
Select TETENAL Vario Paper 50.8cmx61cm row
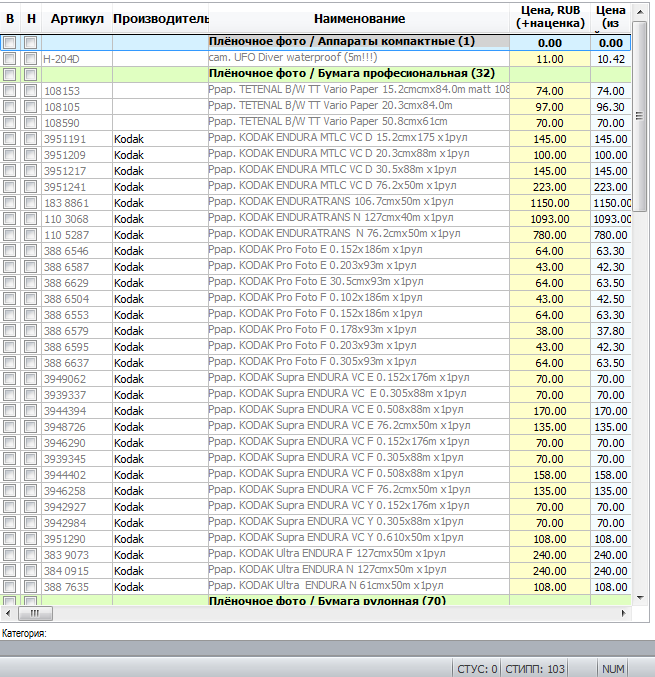[x=315, y=122]
